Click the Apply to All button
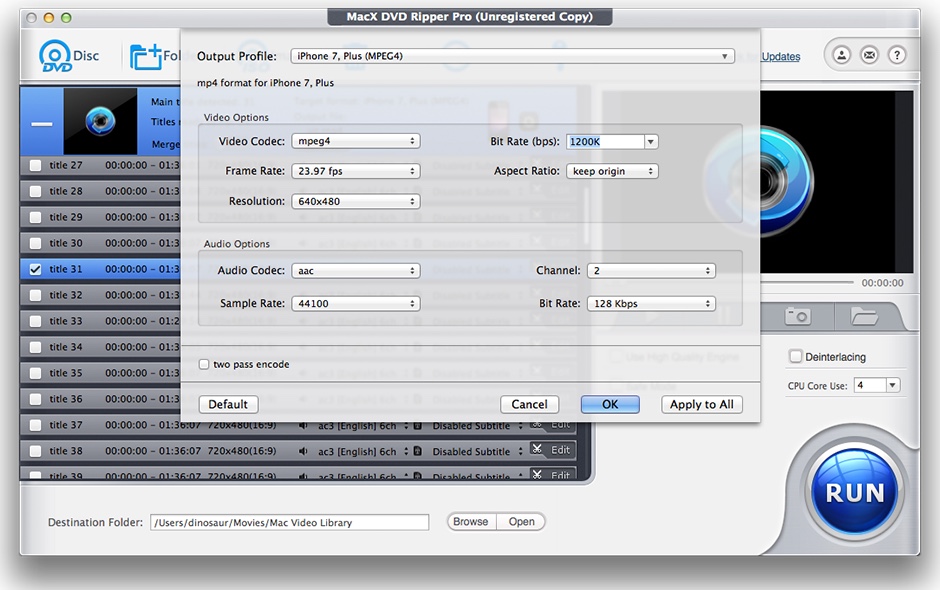This screenshot has width=940, height=590. pos(701,404)
